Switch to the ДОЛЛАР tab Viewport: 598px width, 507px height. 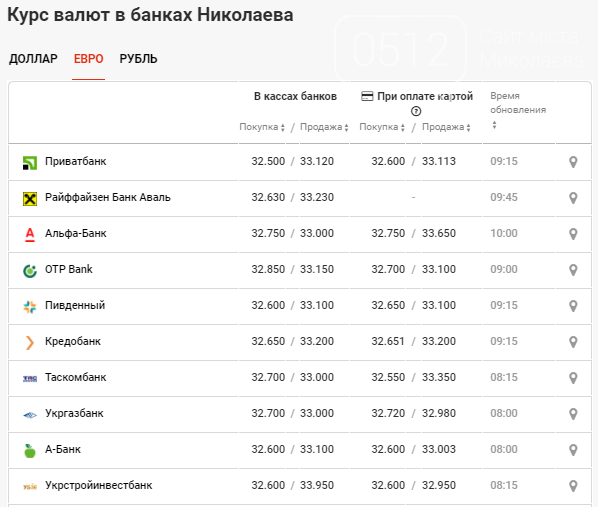(x=33, y=59)
